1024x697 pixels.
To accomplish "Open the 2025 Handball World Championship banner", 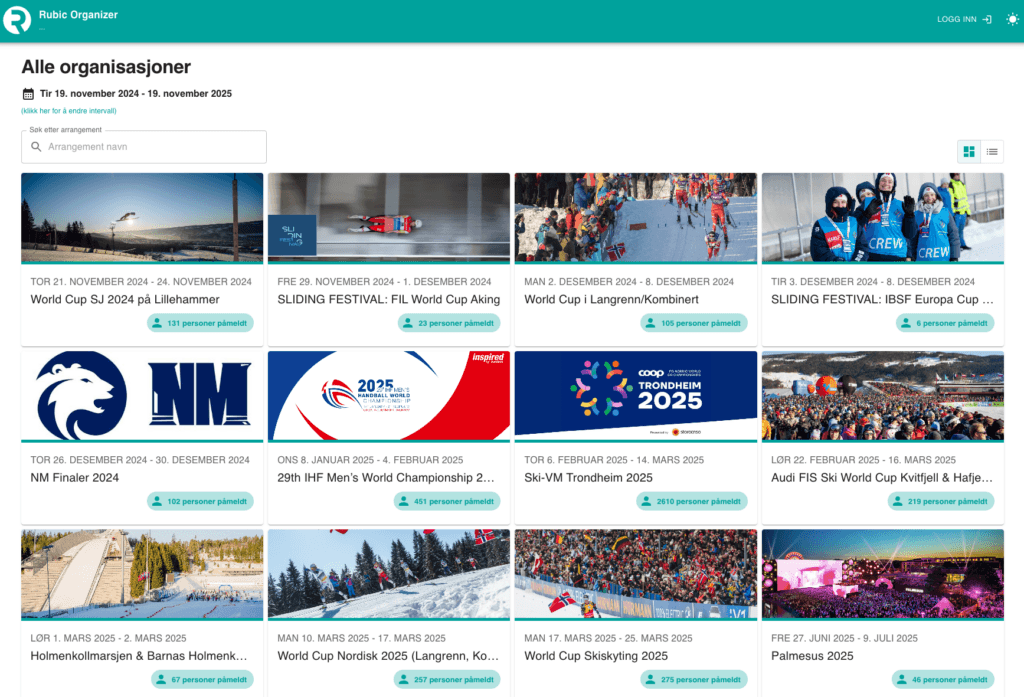I will (x=389, y=396).
